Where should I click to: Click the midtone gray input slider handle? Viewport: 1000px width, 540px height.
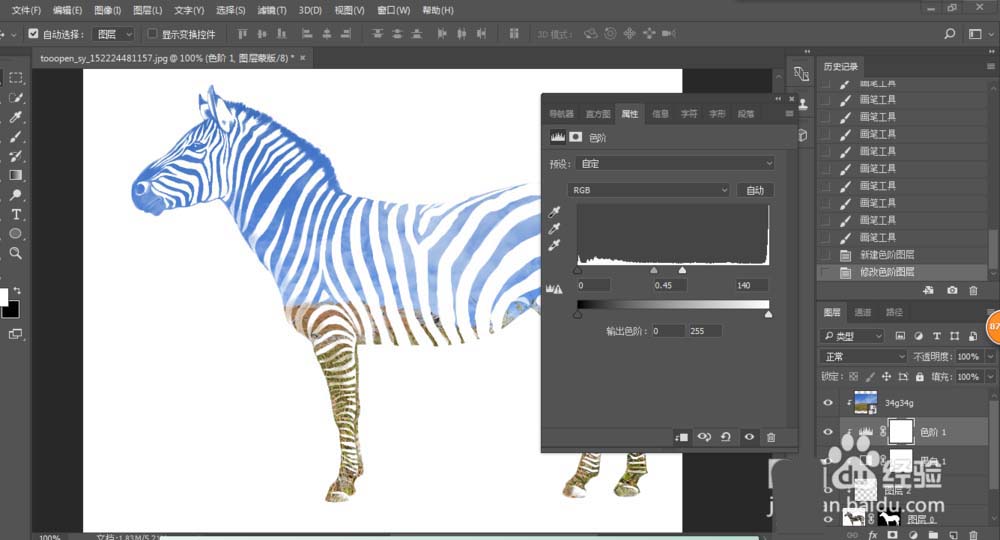(x=654, y=271)
